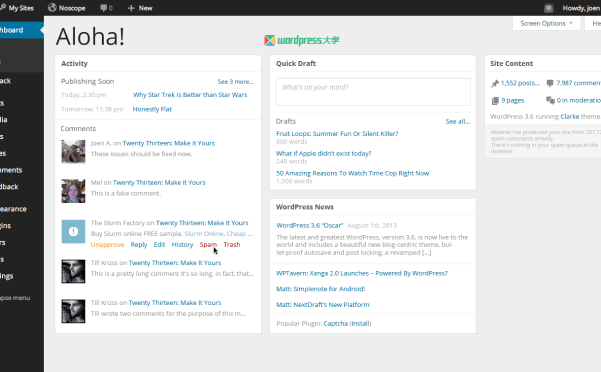This screenshot has height=372, width=601.
Task: Click the Activity panel header
Action: click(158, 64)
